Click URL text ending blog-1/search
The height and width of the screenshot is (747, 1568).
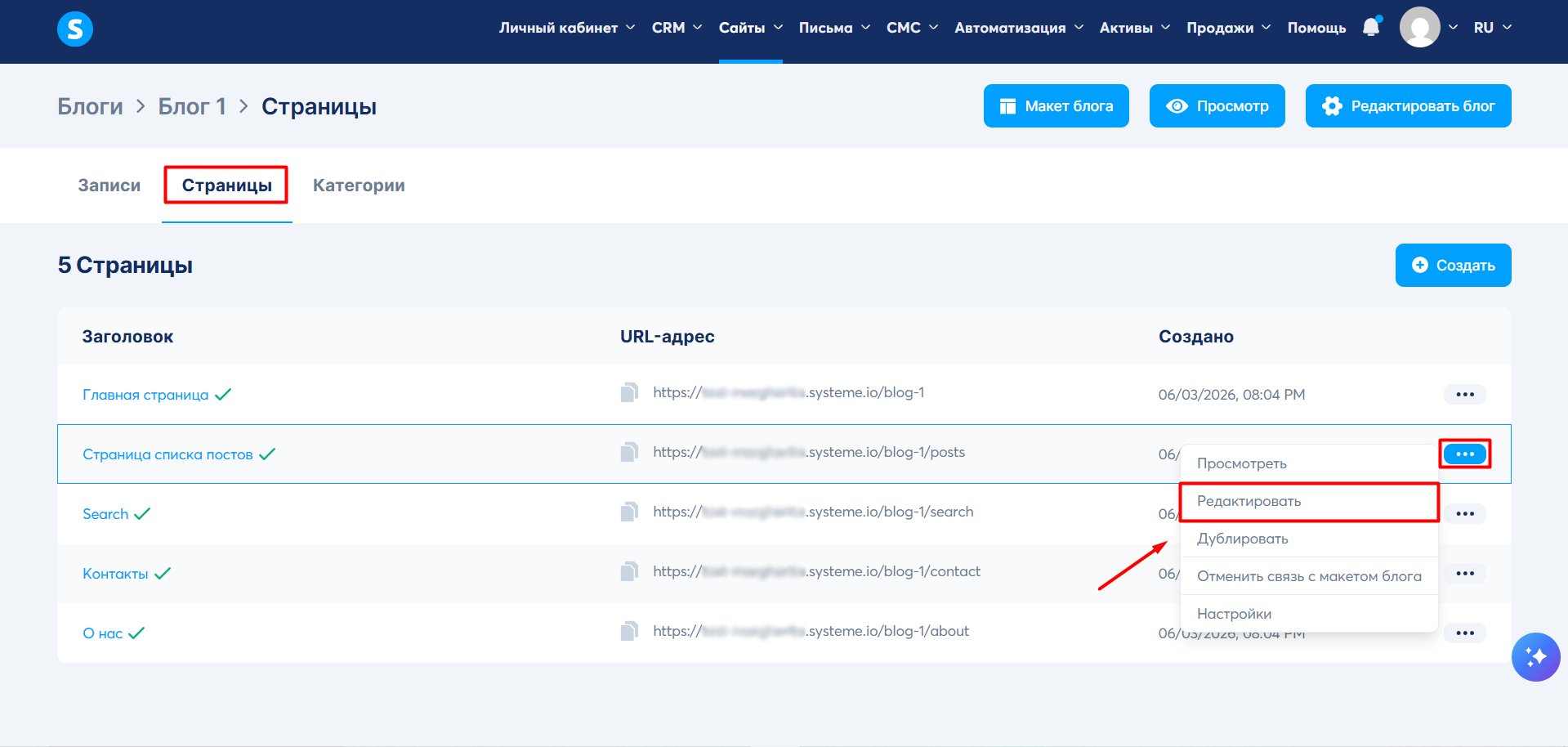point(813,512)
